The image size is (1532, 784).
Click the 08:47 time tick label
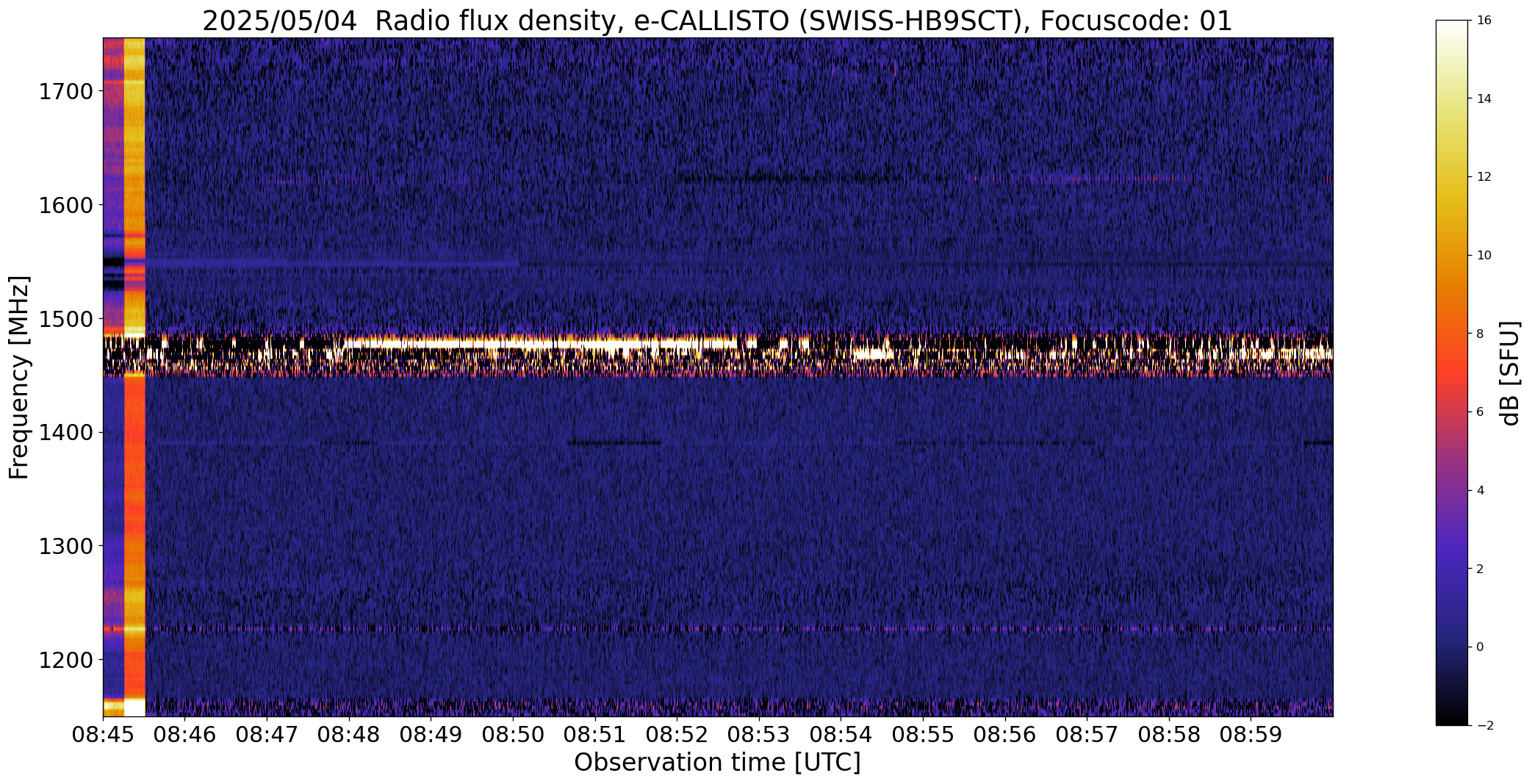point(267,735)
